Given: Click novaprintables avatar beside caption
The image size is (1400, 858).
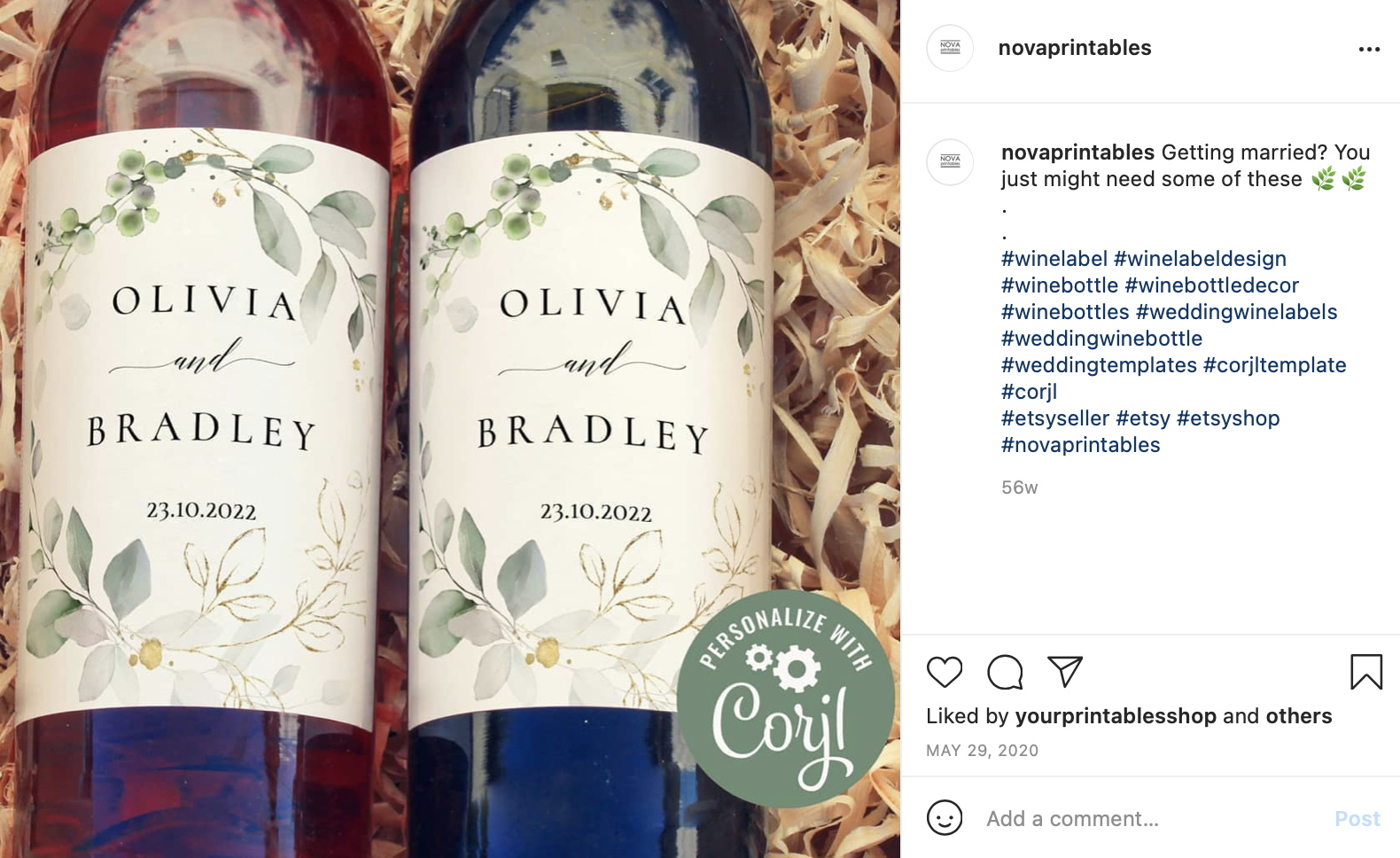Looking at the screenshot, I should point(950,162).
